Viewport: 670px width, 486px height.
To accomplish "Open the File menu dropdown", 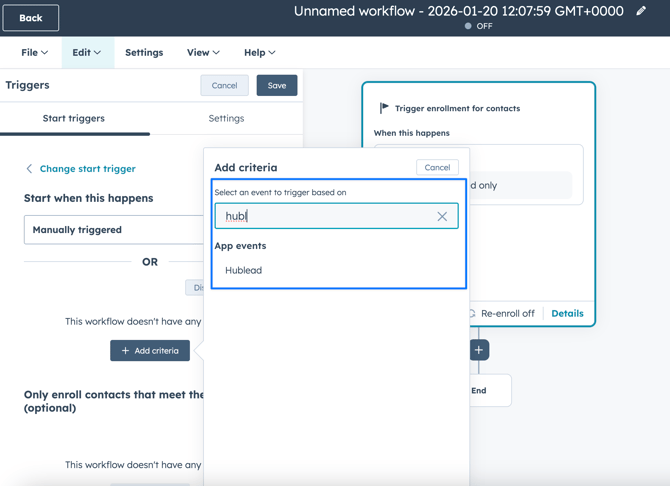I will 34,52.
